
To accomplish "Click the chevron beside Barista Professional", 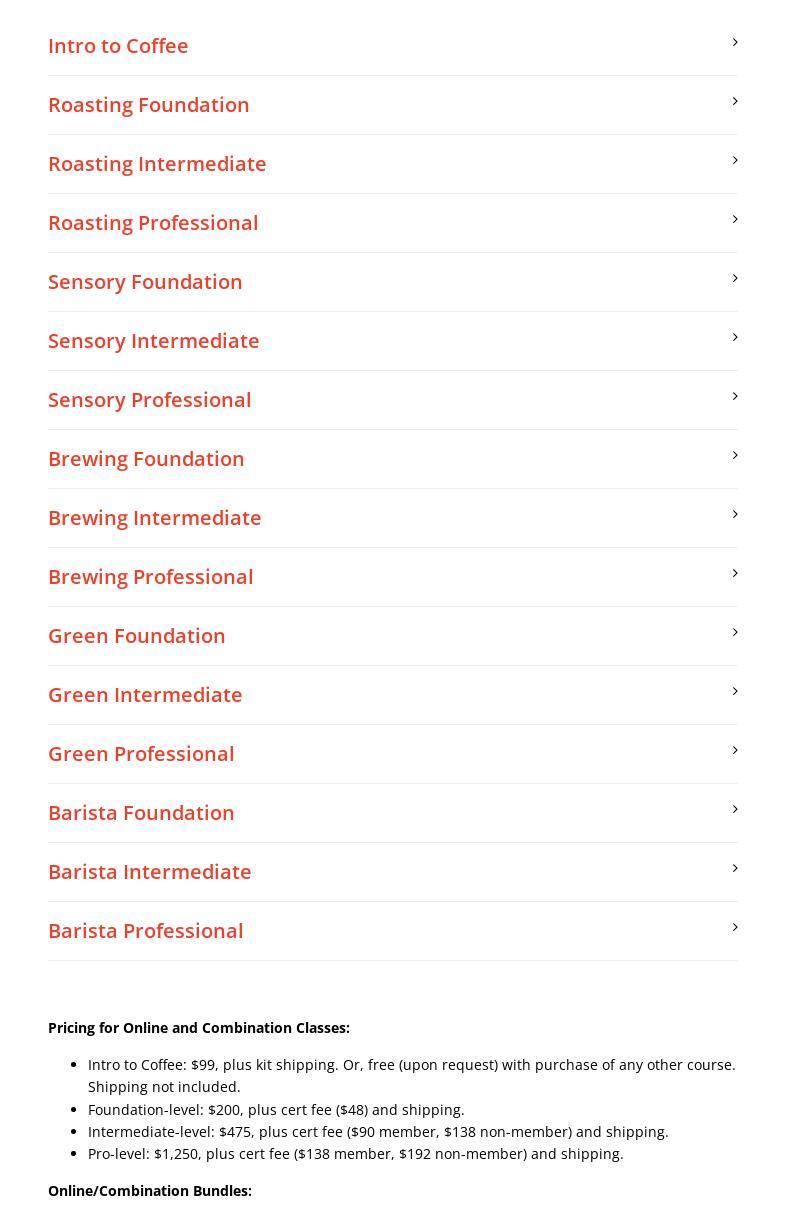I will coord(734,927).
